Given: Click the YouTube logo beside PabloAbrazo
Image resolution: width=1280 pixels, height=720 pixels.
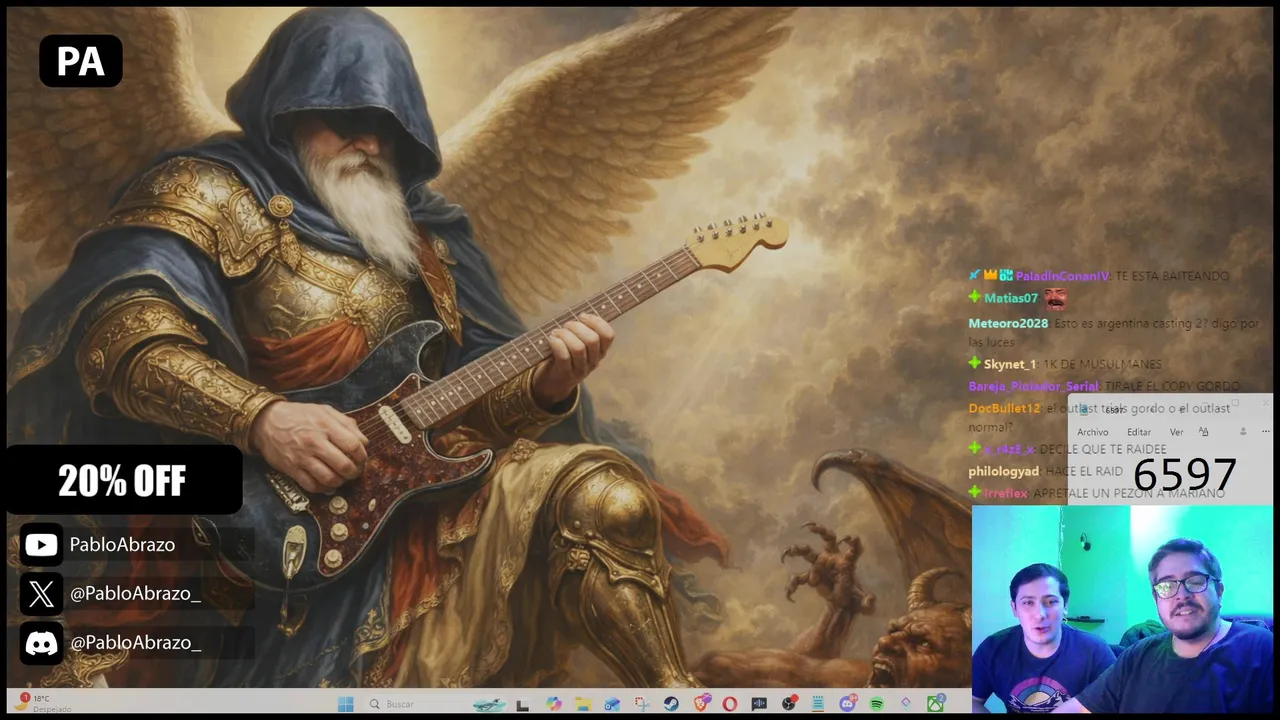Looking at the screenshot, I should (x=41, y=545).
